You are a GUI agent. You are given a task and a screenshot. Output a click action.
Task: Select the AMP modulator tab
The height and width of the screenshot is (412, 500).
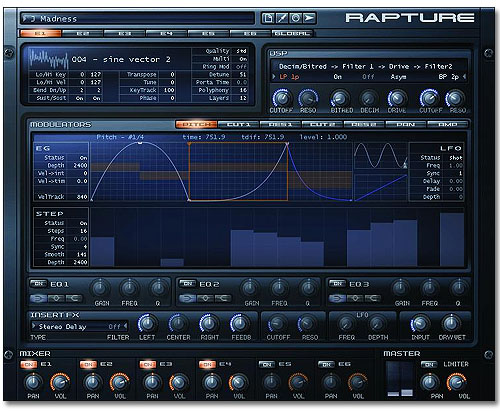click(448, 124)
